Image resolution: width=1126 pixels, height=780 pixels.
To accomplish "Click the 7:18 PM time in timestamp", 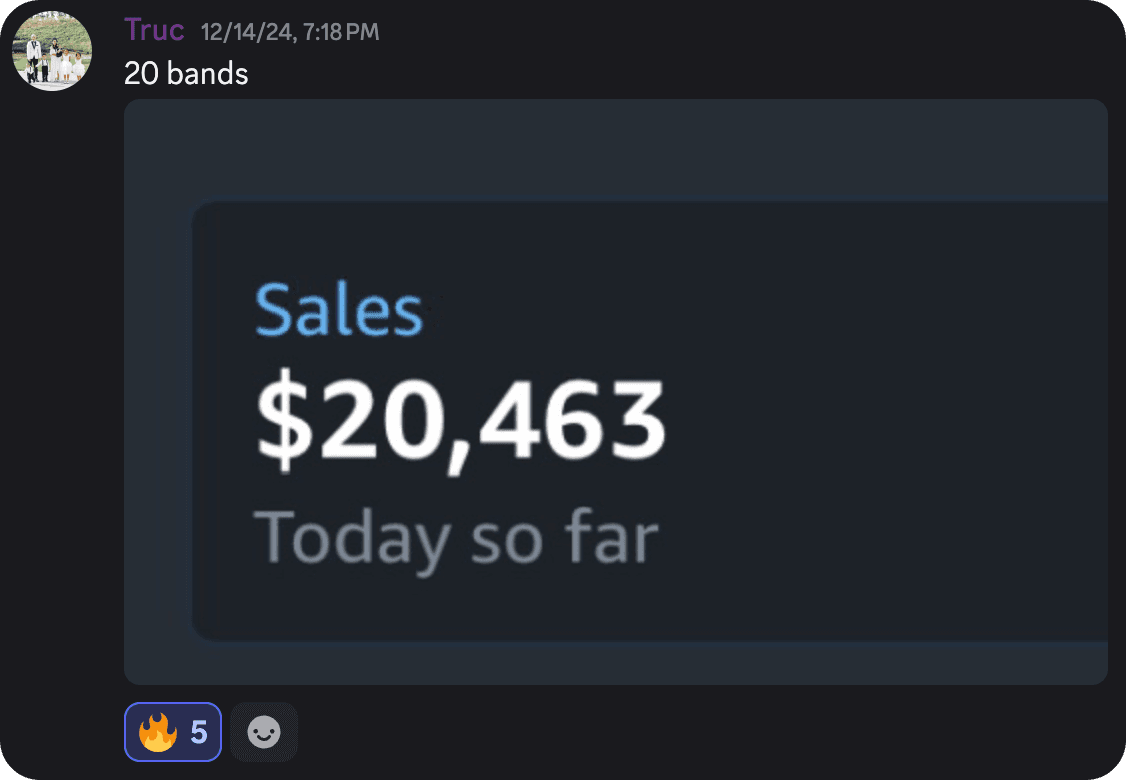I will click(x=340, y=32).
